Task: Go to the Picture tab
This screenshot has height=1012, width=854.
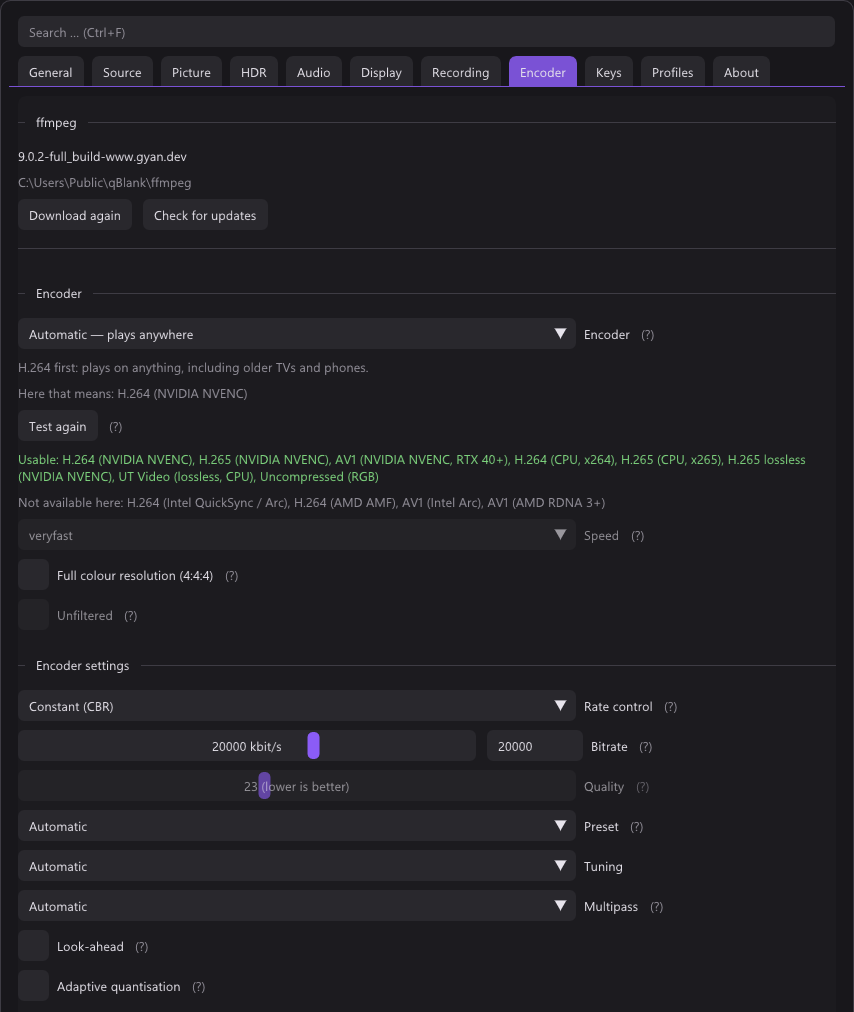Action: click(191, 72)
